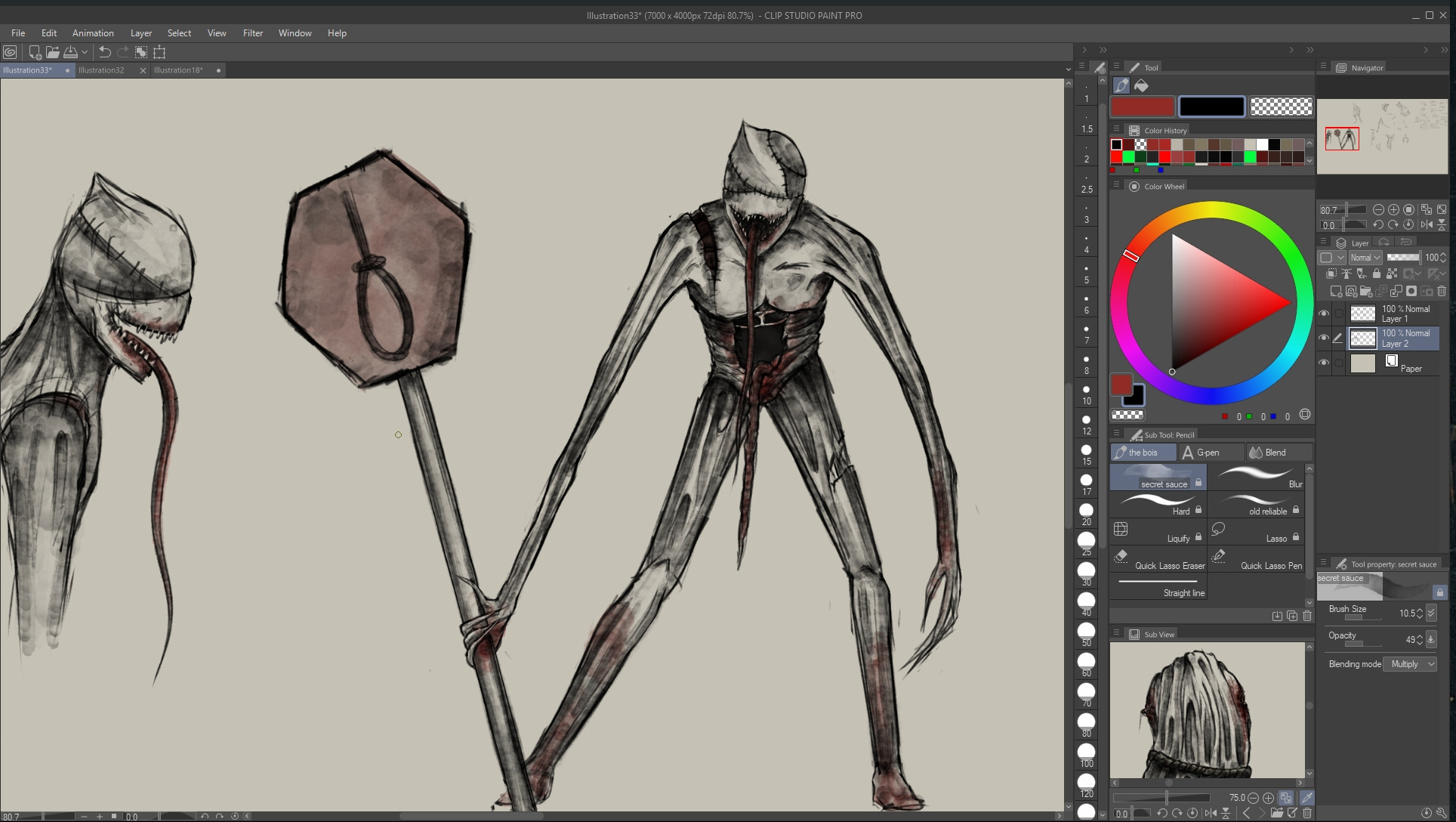Rotate canvas left in Navigator

click(x=1378, y=224)
